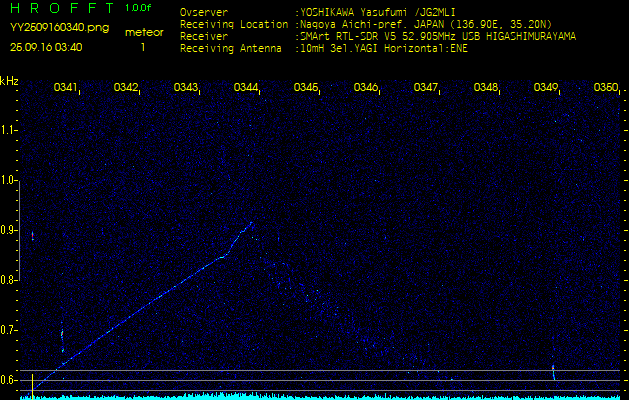Click the 0.6 frequency axis label
Viewport: 629px width, 400px height.
[9, 380]
